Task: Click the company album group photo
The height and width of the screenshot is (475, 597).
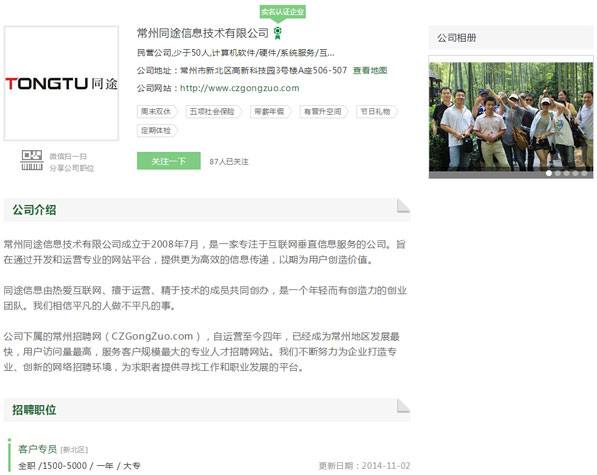Action: [511, 116]
